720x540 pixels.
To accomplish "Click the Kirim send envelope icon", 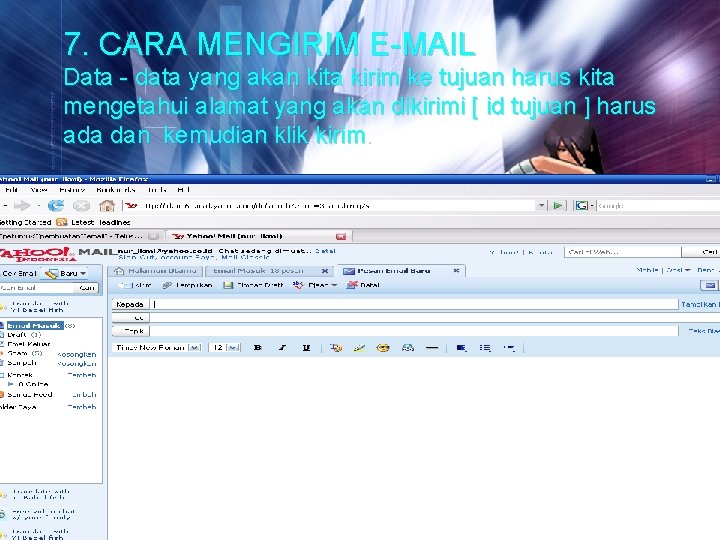I will click(124, 285).
